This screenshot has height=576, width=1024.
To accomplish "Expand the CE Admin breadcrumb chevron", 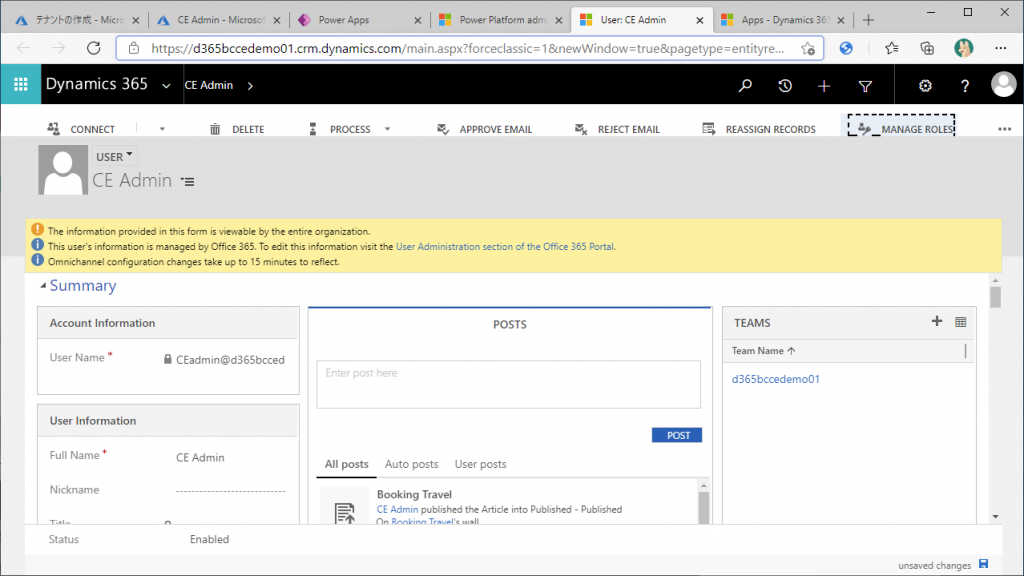I will click(250, 86).
